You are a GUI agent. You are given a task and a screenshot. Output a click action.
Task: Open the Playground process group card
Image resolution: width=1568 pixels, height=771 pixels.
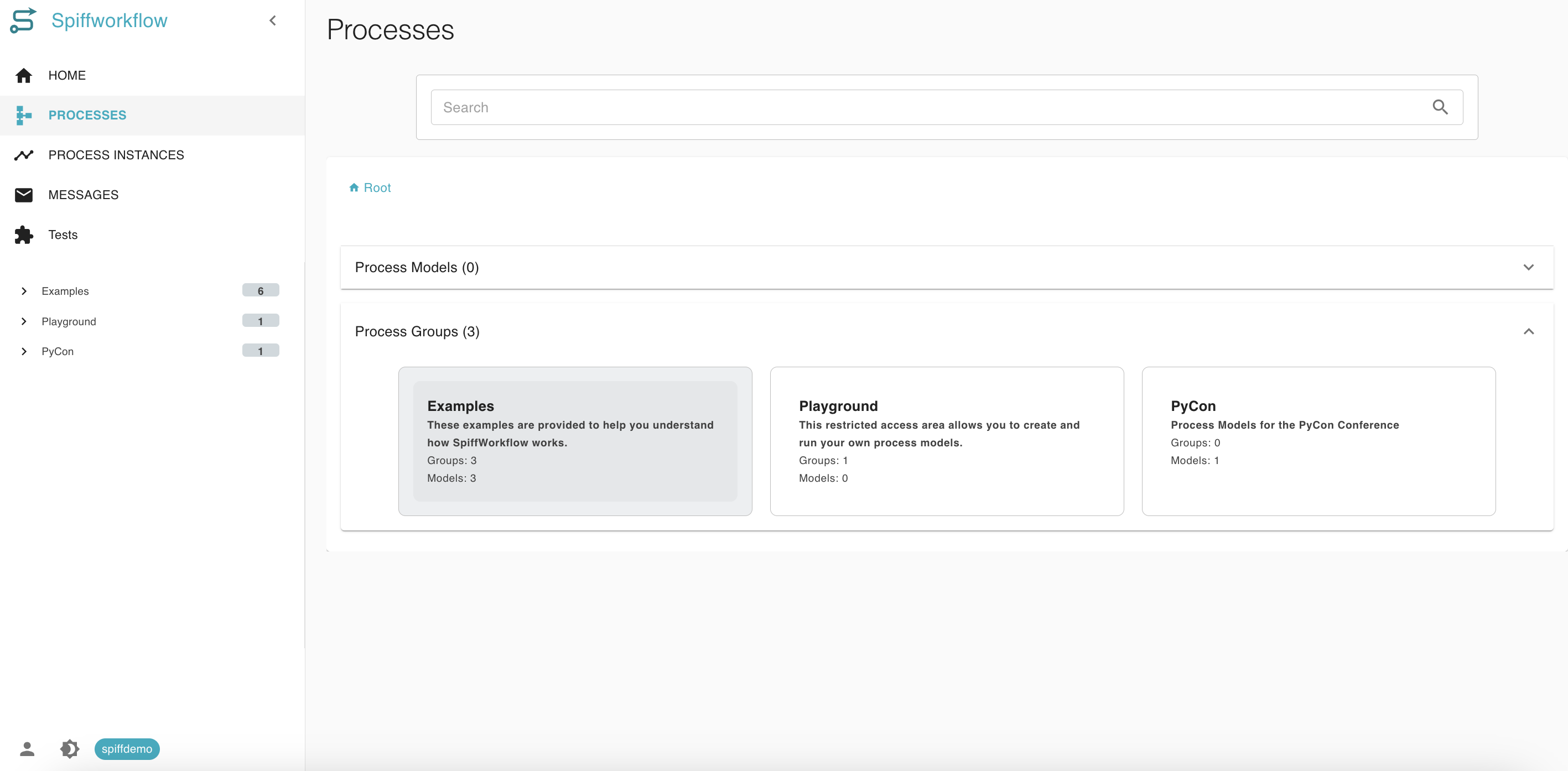947,441
